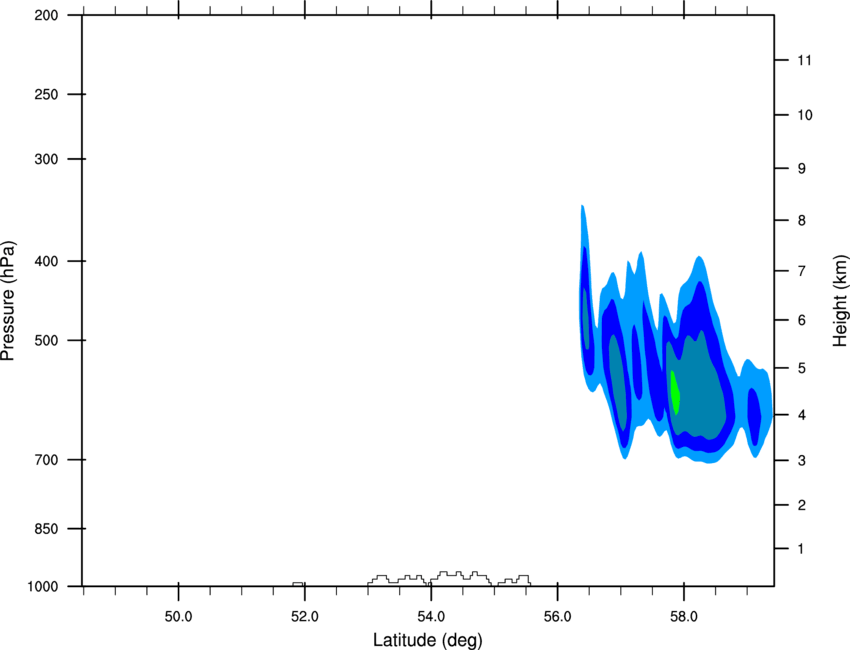Pick the 3 km height label

pos(802,461)
